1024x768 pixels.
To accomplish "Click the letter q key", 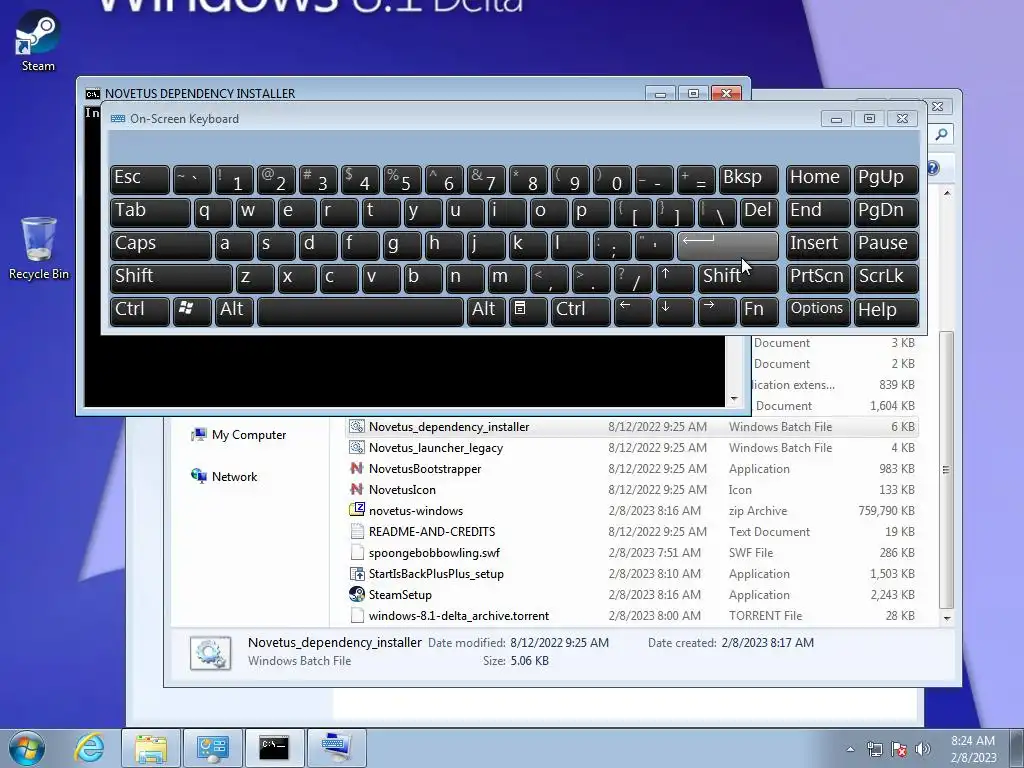I will [x=213, y=212].
